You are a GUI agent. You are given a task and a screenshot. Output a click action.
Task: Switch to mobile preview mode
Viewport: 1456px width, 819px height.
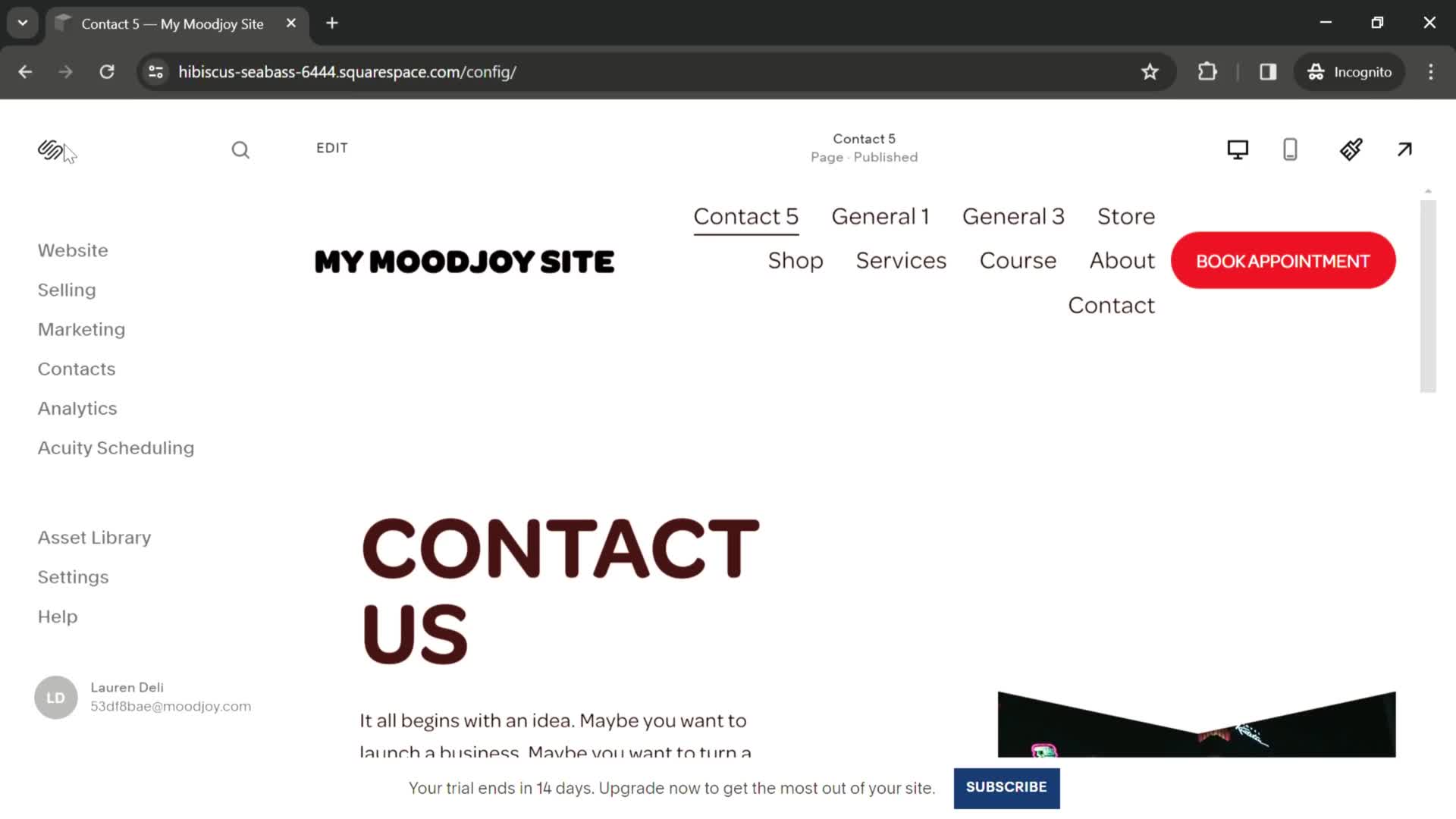click(x=1291, y=149)
